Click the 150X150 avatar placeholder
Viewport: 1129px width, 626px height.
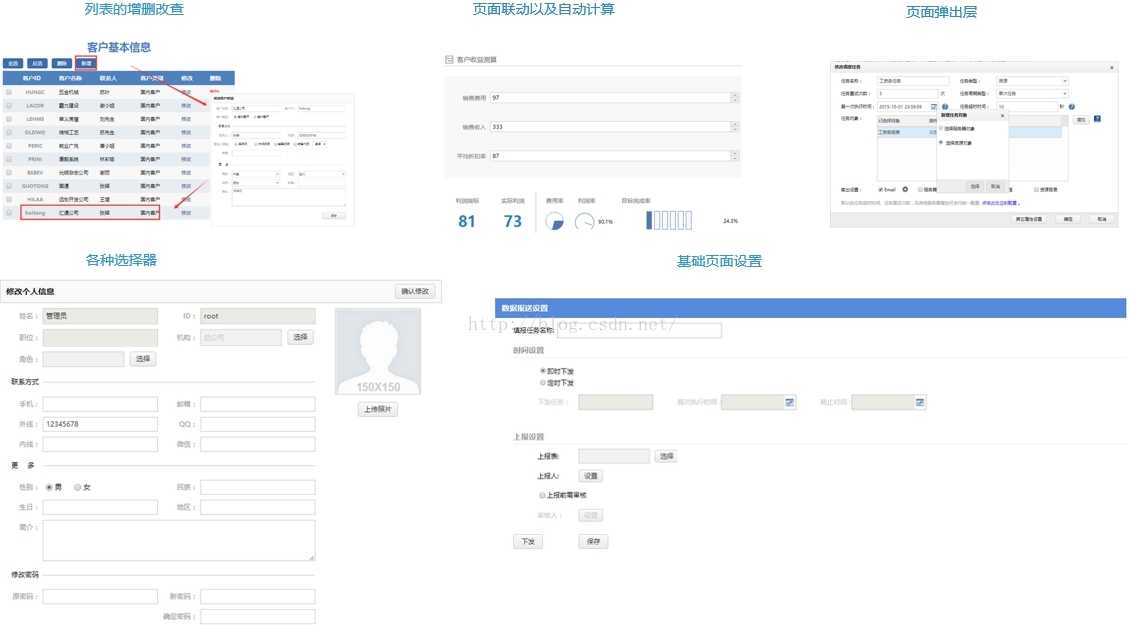378,352
